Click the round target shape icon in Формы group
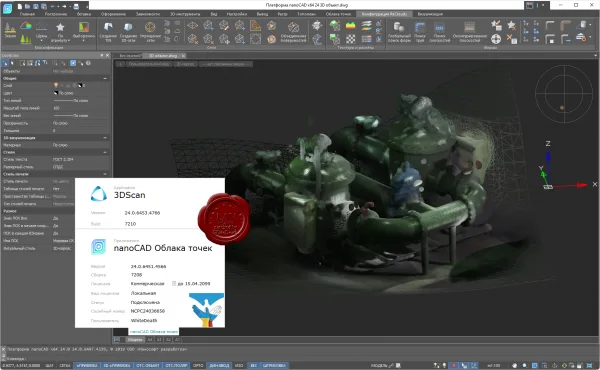Screen dimensions: 600x370 [x=496, y=39]
